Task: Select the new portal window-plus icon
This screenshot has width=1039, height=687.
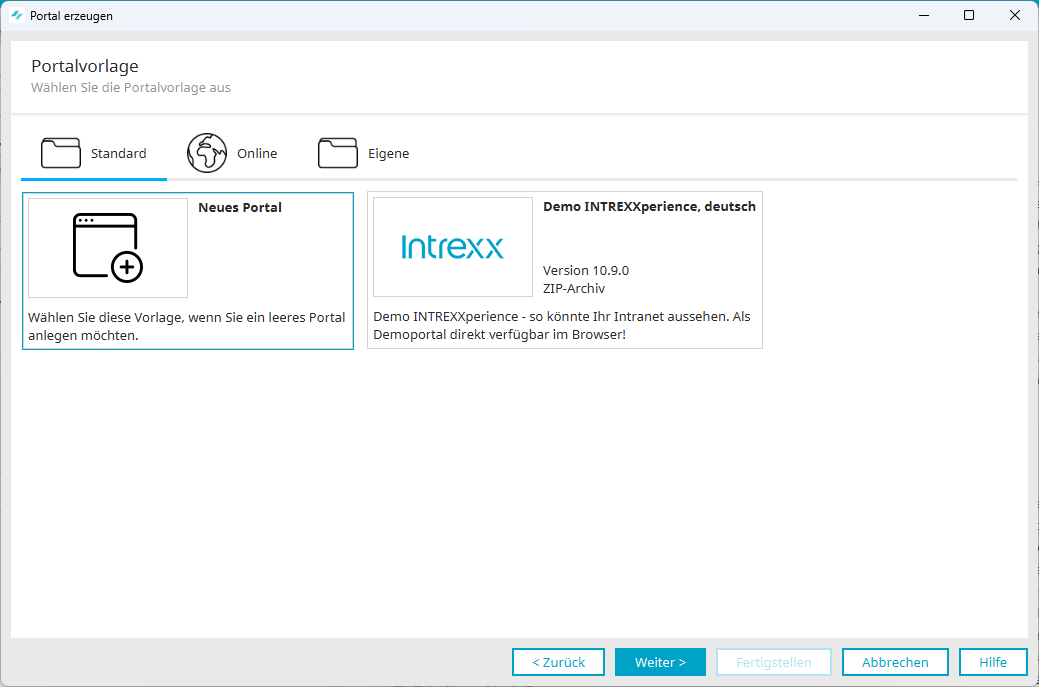Action: [108, 247]
